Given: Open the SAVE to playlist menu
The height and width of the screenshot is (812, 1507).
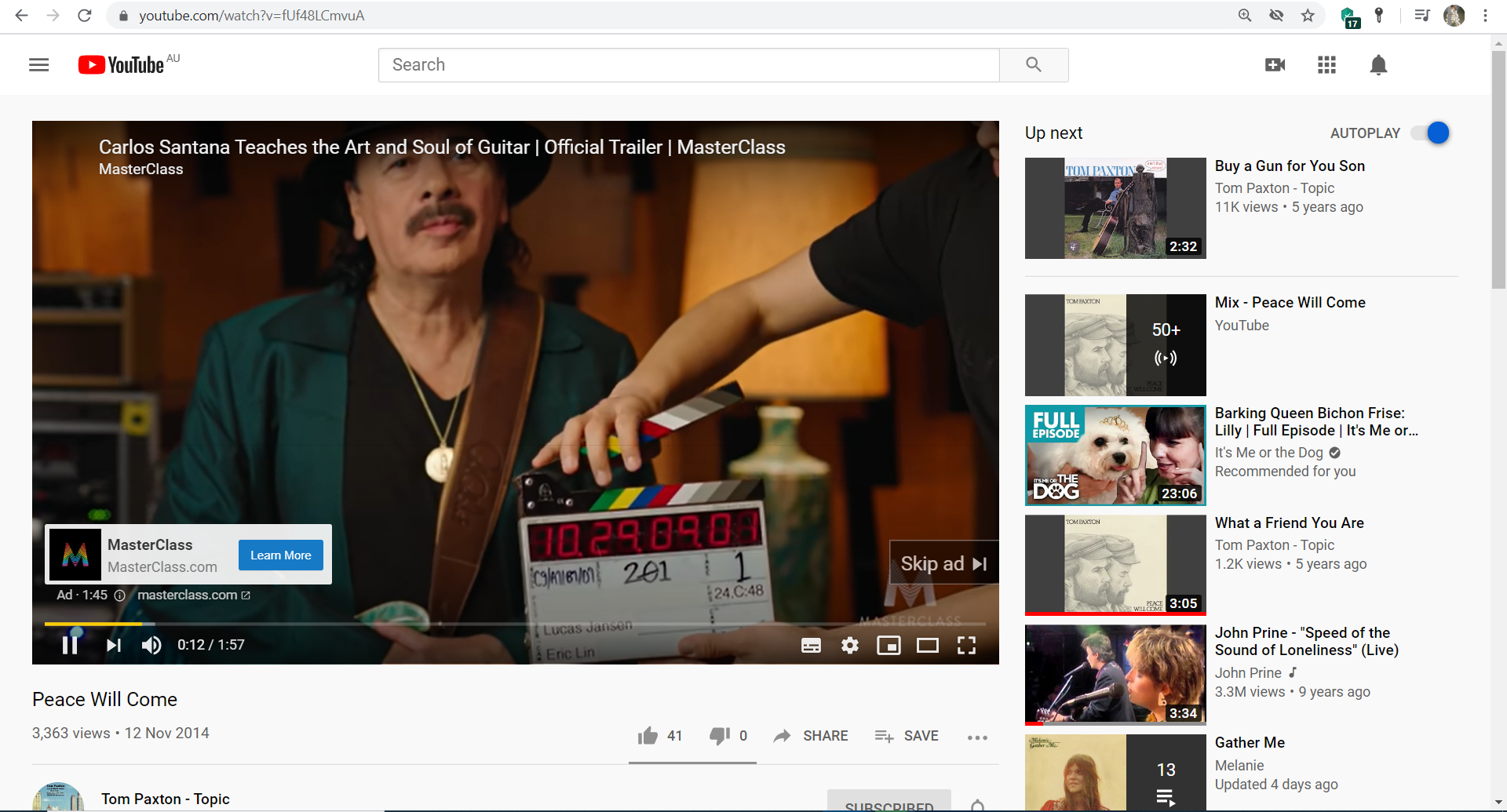Looking at the screenshot, I should tap(907, 736).
